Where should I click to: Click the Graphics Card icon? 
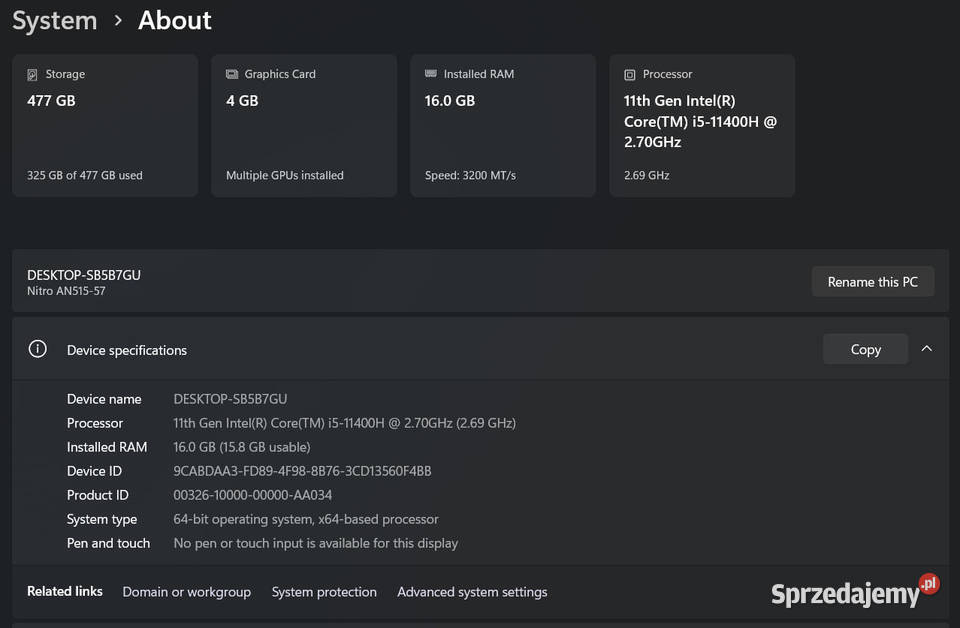[x=231, y=74]
